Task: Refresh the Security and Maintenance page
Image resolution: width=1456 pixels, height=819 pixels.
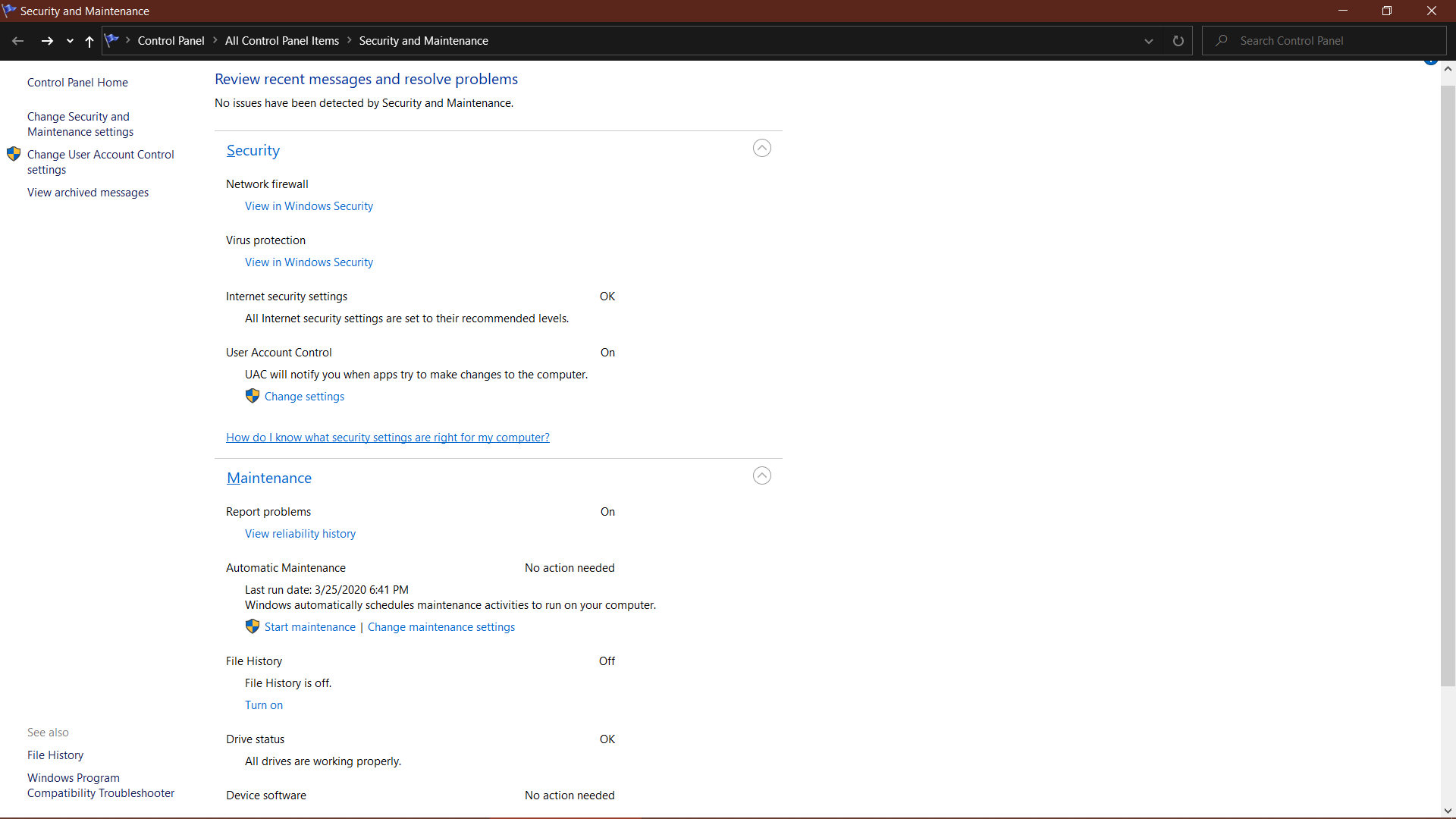Action: 1178,41
